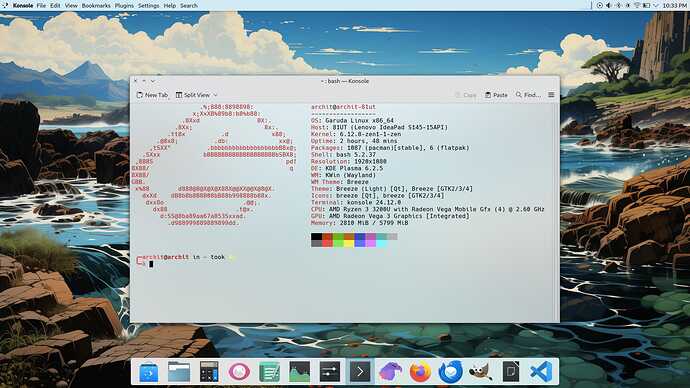Click the 'Kernel: 6.12.8-zen1-1-zen' line
The image size is (690, 388).
coord(356,134)
